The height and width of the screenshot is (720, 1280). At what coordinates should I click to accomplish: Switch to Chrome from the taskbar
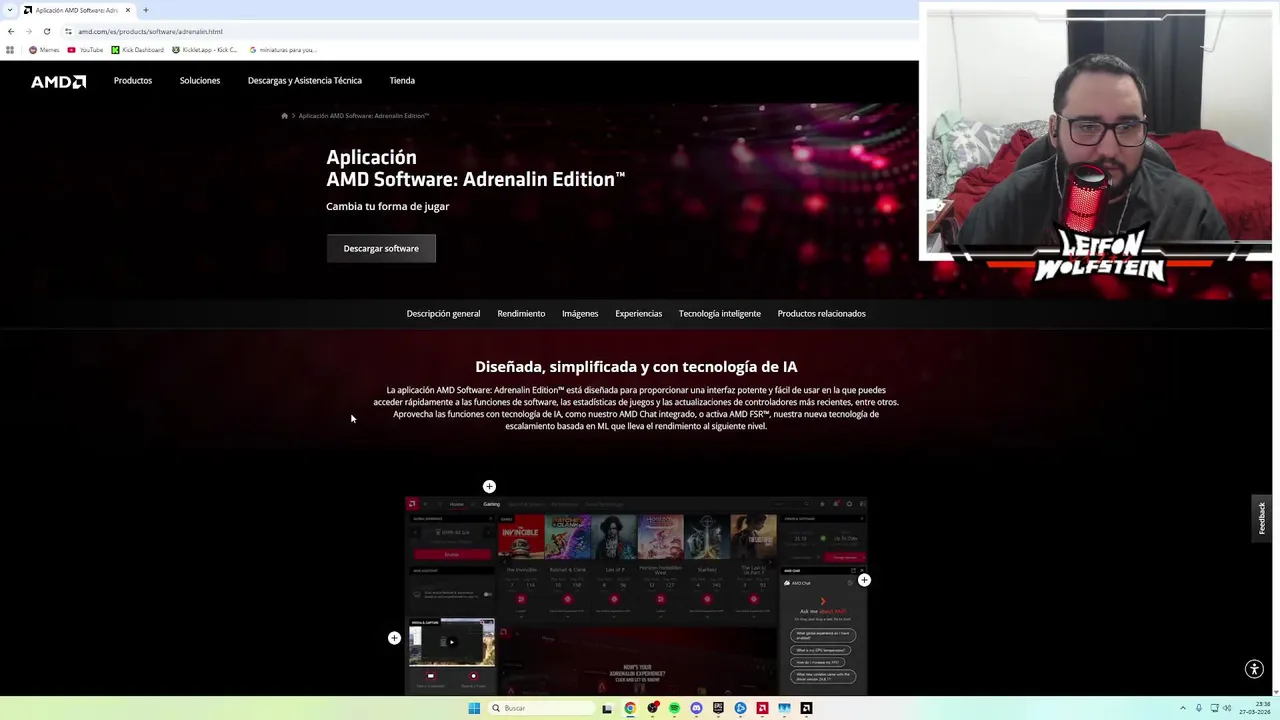(x=630, y=708)
